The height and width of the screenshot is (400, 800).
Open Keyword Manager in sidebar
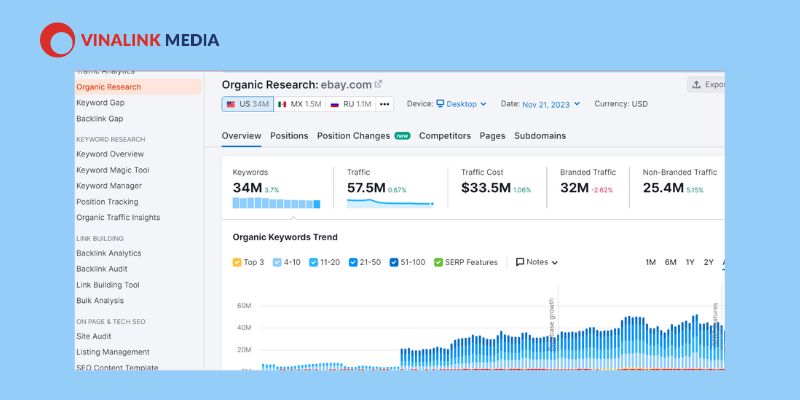coord(109,186)
